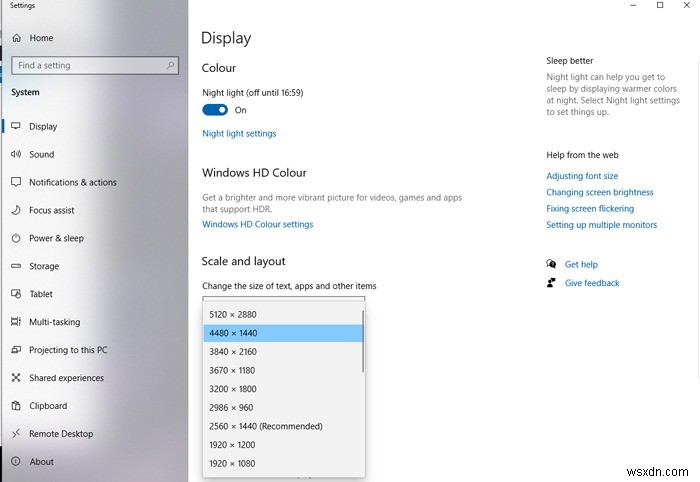Viewport: 700px width, 482px height.
Task: Click the search magnifier icon
Action: click(170, 65)
